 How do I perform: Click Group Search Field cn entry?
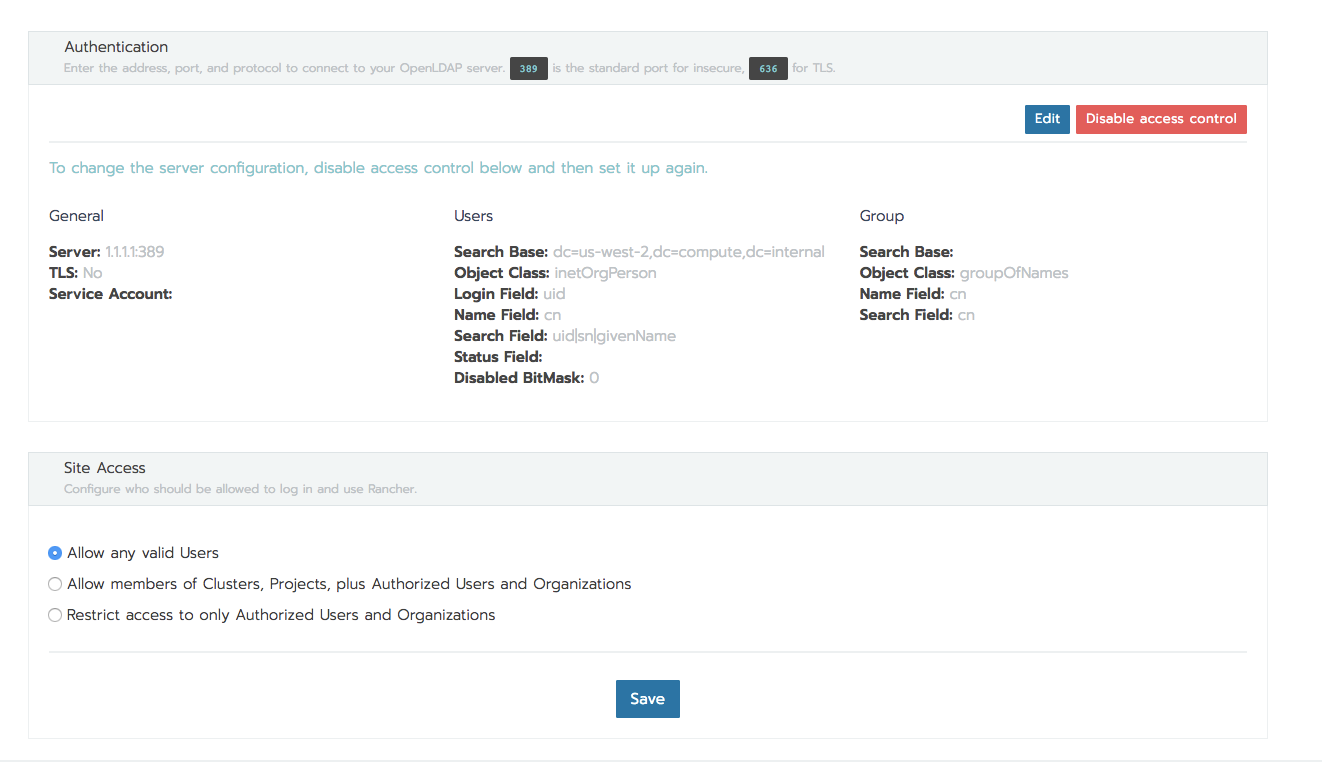(917, 315)
